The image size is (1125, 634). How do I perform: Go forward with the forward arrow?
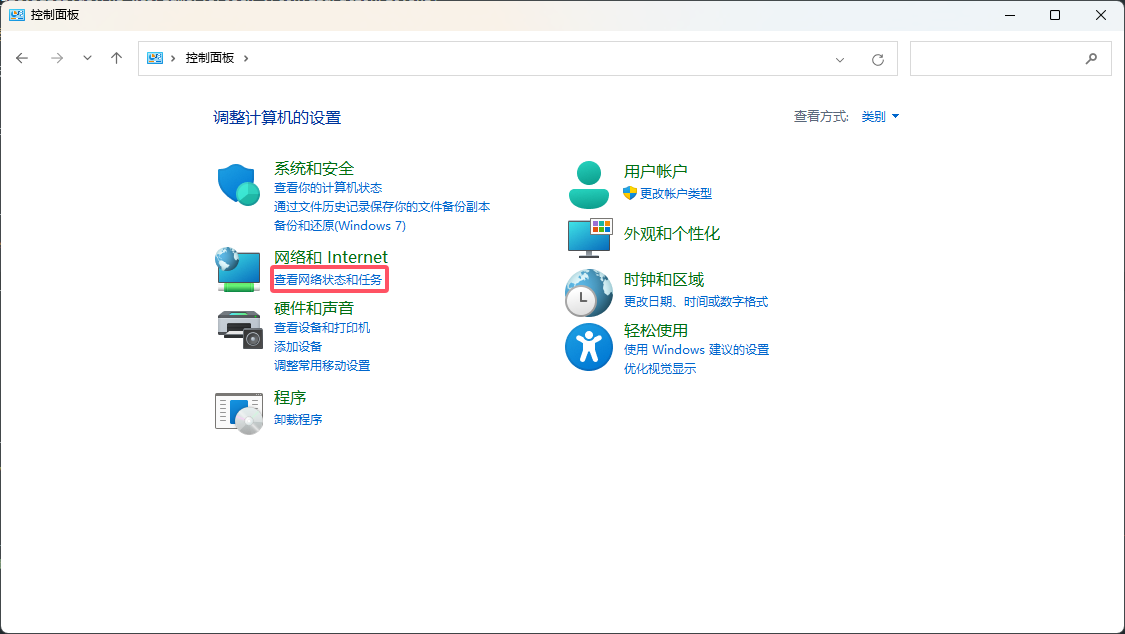coord(57,58)
